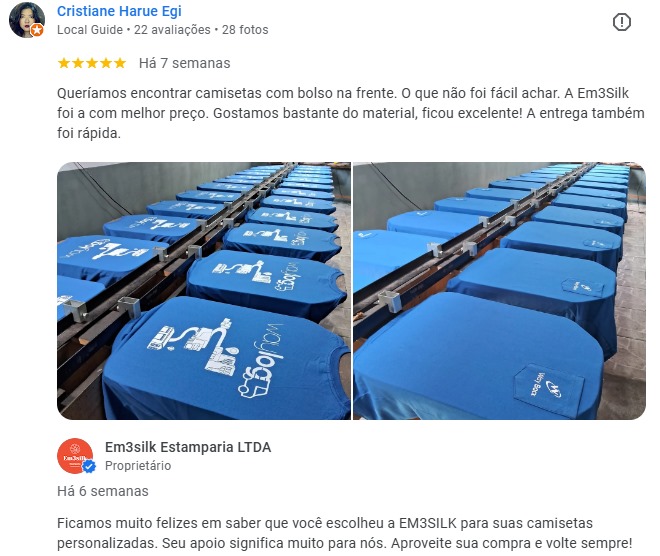Screen dimensions: 660x556
Task: Open Cristiane Harue Egi's profile link
Action: (x=119, y=11)
